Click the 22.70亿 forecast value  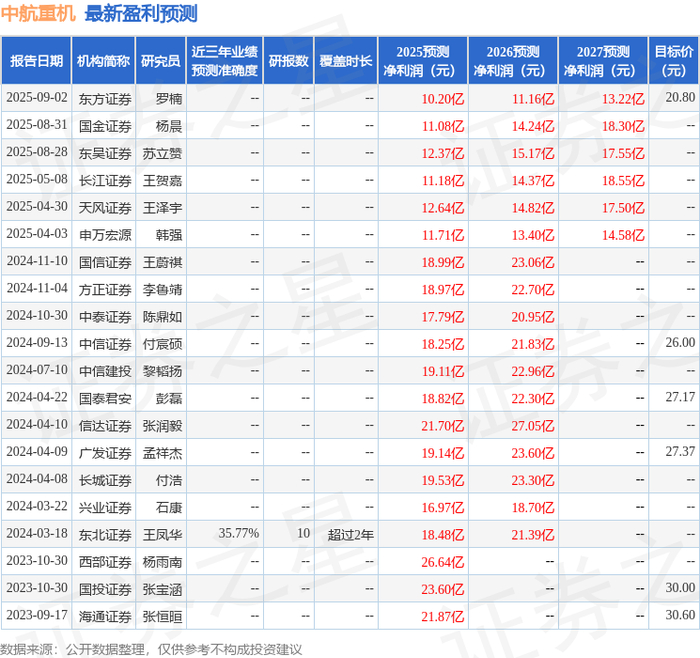[x=533, y=289]
